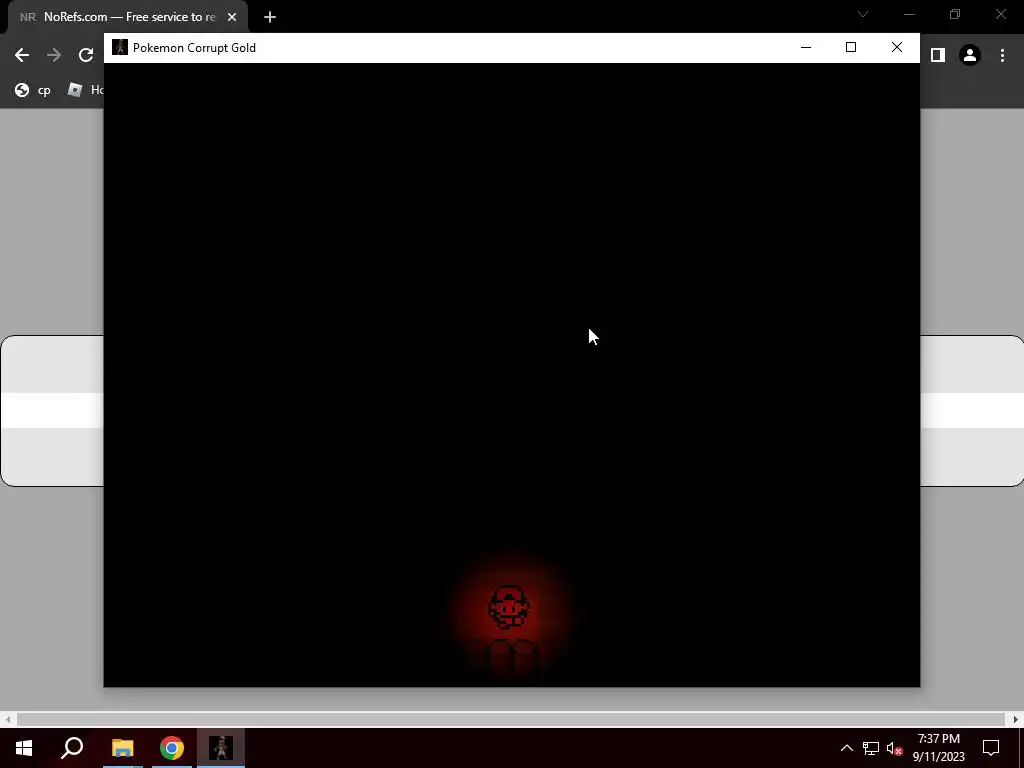
Task: Click the horizontal scrollbar left arrow
Action: pyautogui.click(x=8, y=719)
